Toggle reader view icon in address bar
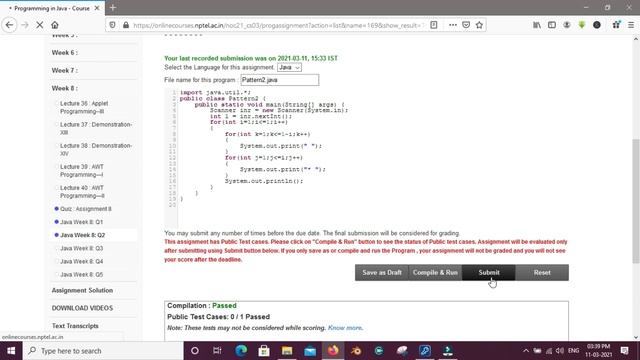This screenshot has height=360, width=640. (x=434, y=25)
